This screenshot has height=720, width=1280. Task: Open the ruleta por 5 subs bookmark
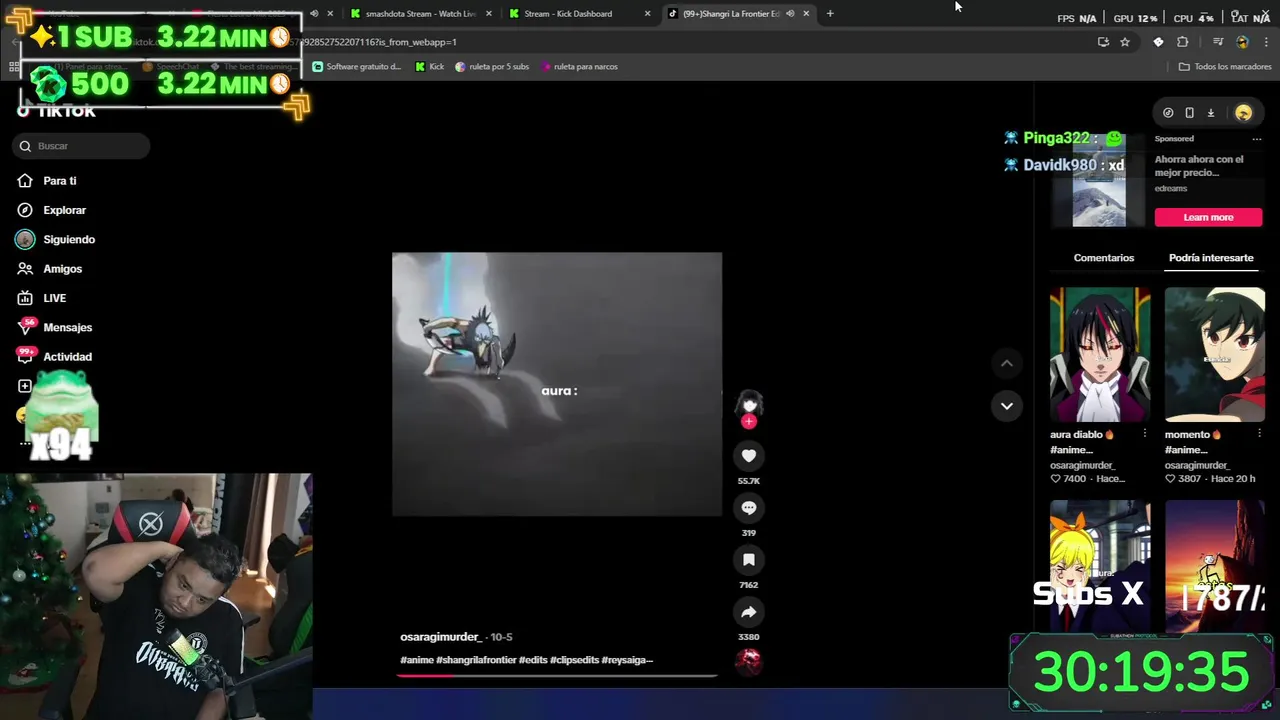click(x=492, y=67)
